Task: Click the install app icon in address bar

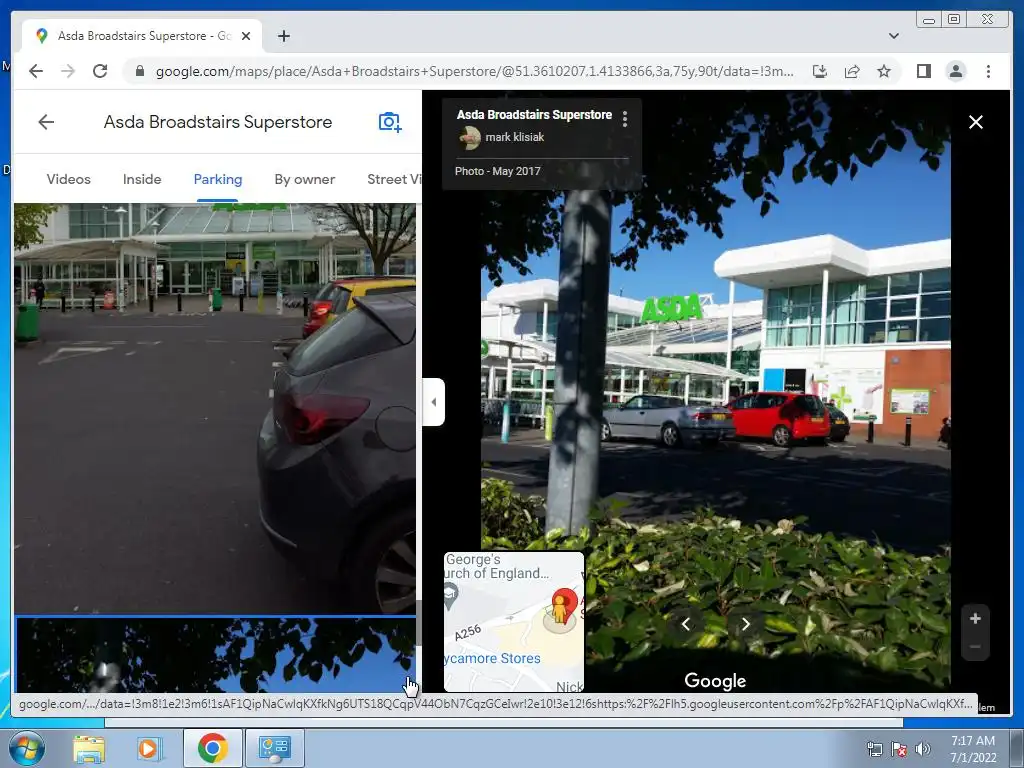Action: pos(820,71)
